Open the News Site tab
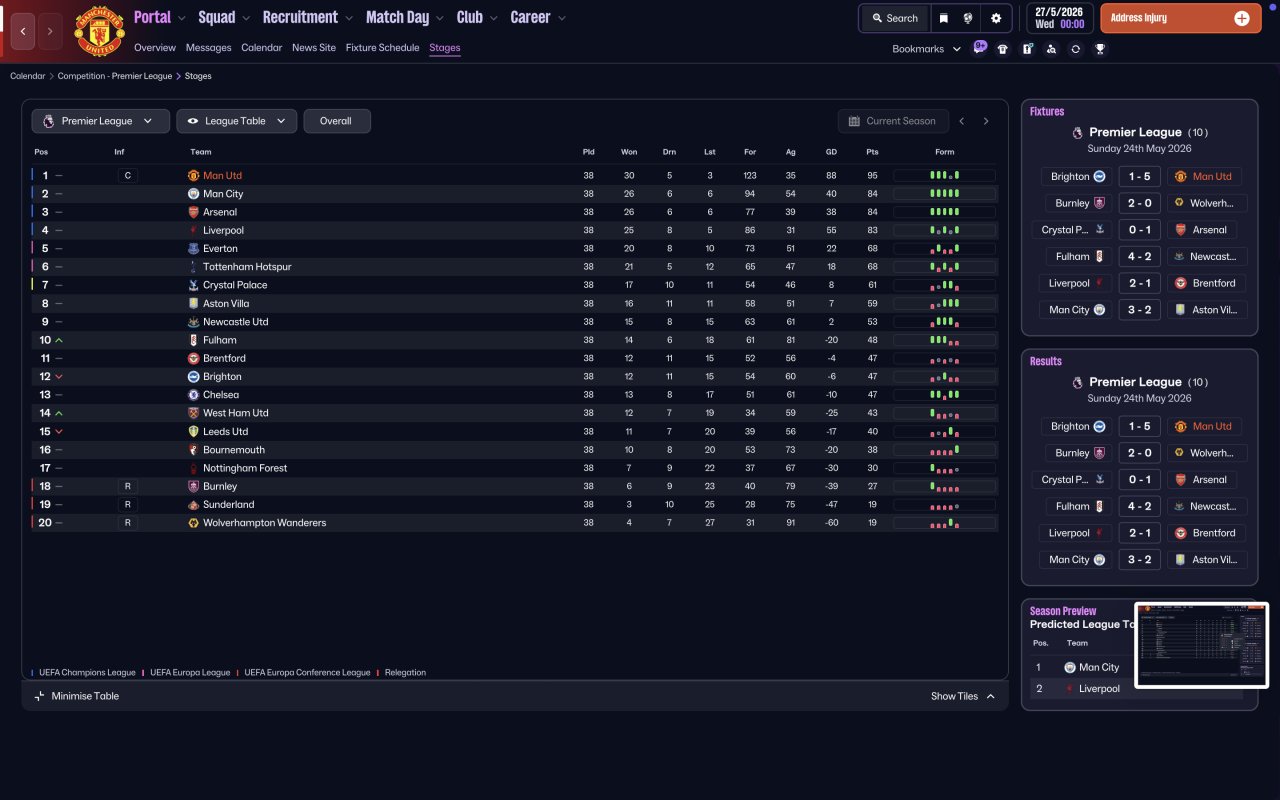This screenshot has height=800, width=1280. (x=314, y=48)
